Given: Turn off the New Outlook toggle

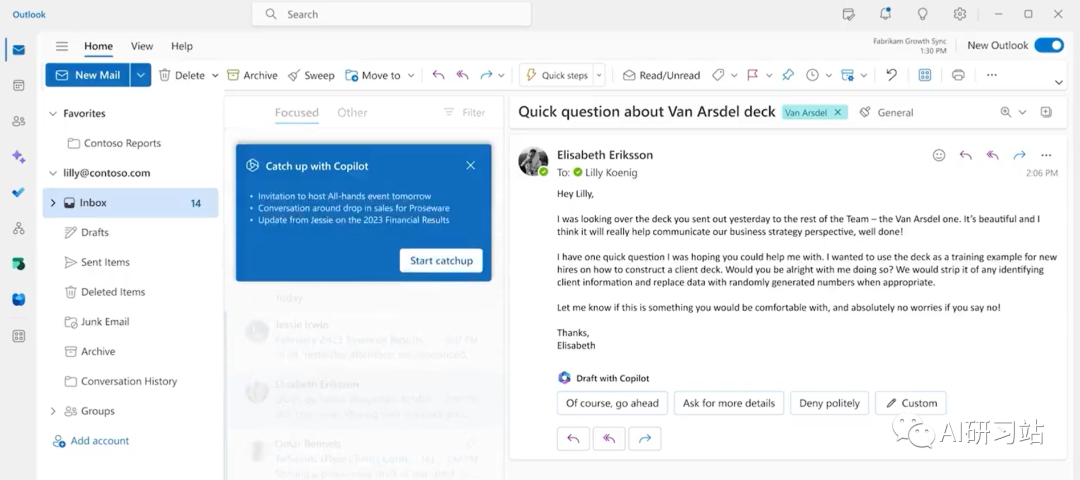Looking at the screenshot, I should (1049, 45).
